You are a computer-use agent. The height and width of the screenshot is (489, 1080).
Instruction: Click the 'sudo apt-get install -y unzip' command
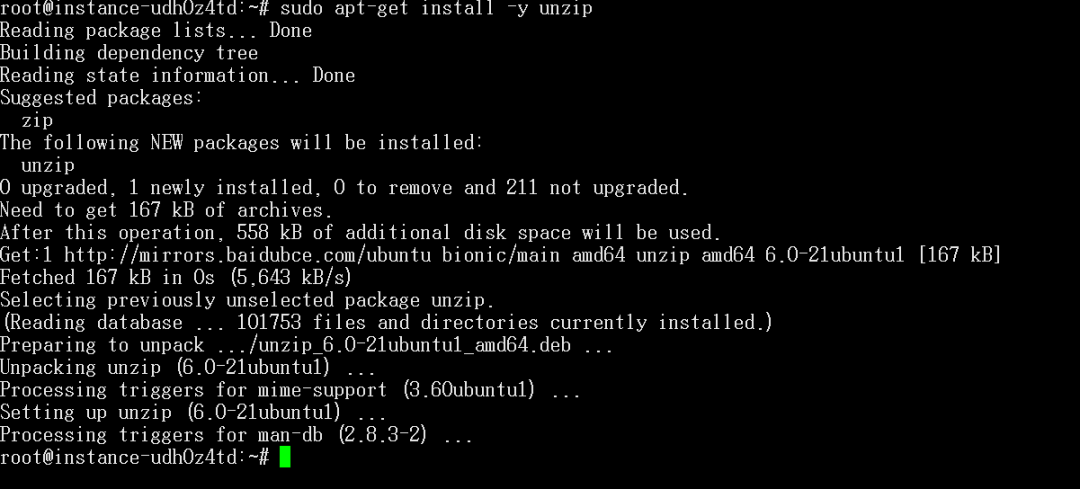(436, 9)
